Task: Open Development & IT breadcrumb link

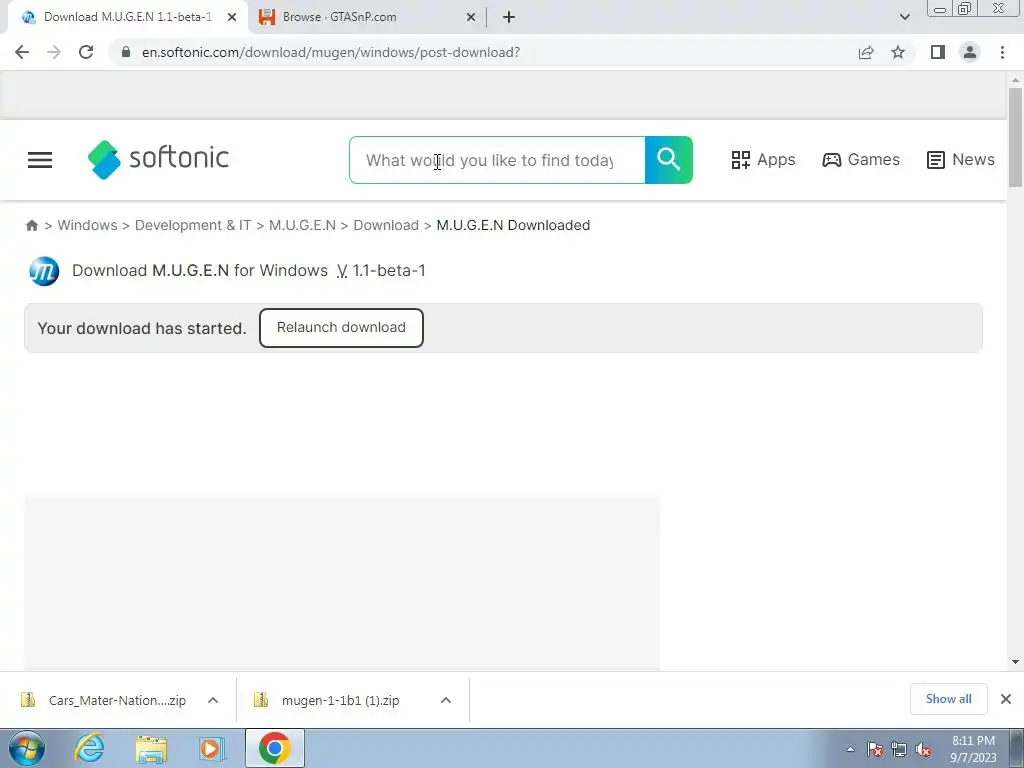Action: (193, 225)
